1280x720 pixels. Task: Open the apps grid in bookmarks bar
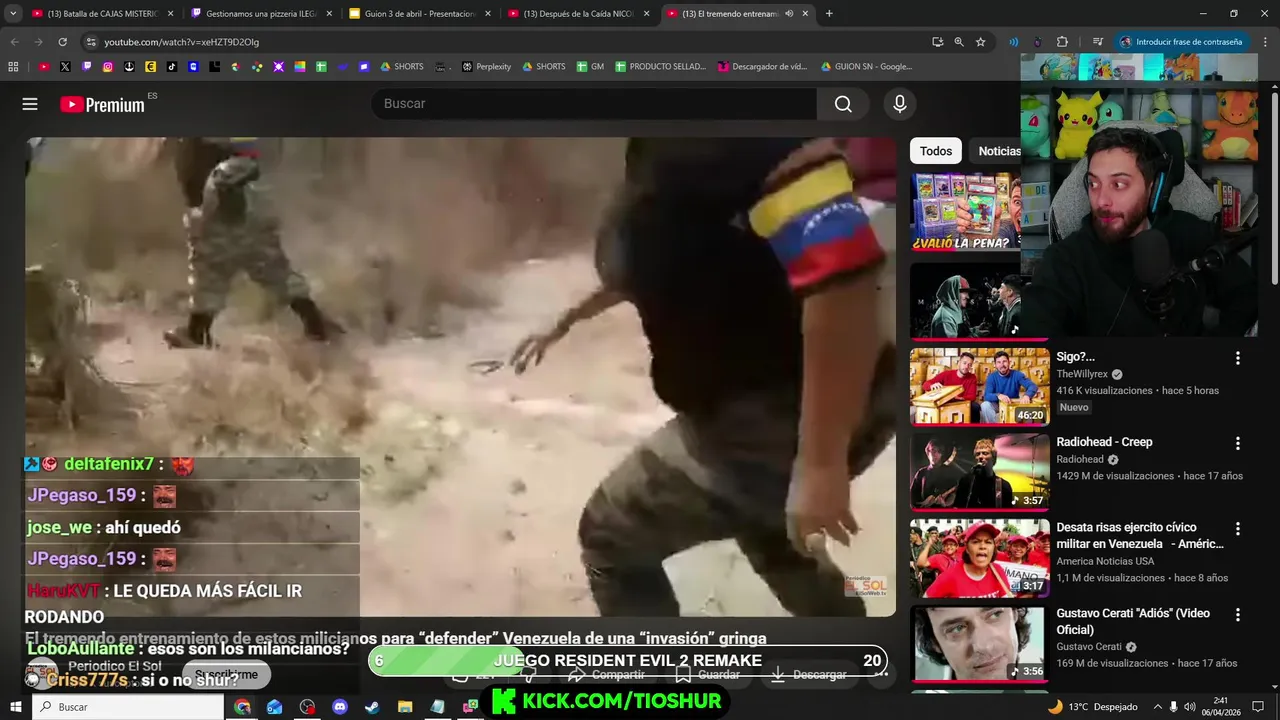[x=13, y=67]
